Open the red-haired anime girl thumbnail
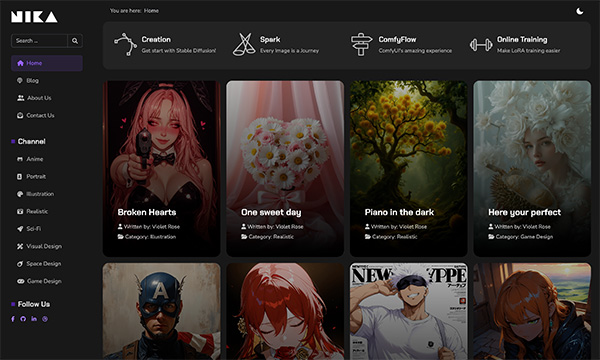Screen dimensions: 600x360 coord(285,311)
